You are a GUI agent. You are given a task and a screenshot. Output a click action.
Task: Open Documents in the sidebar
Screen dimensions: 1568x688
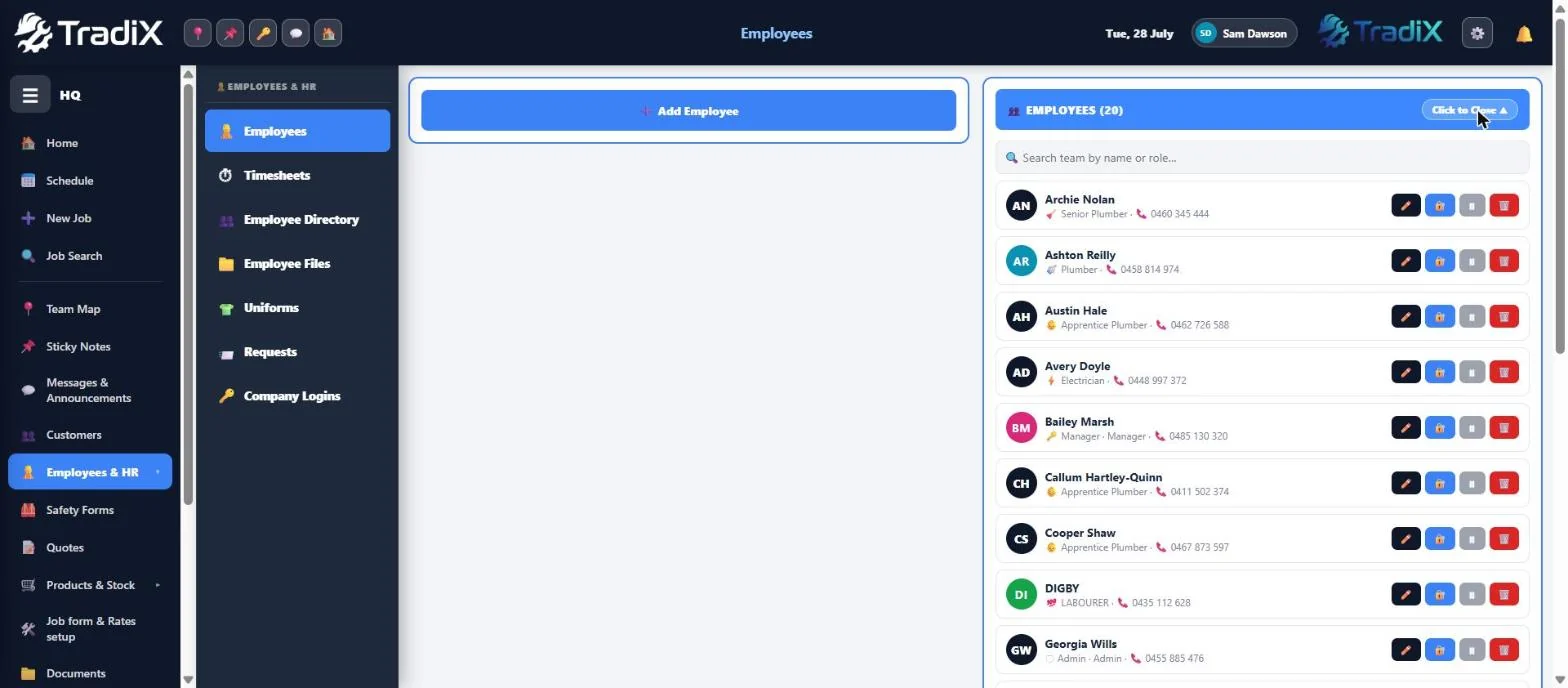coord(90,673)
